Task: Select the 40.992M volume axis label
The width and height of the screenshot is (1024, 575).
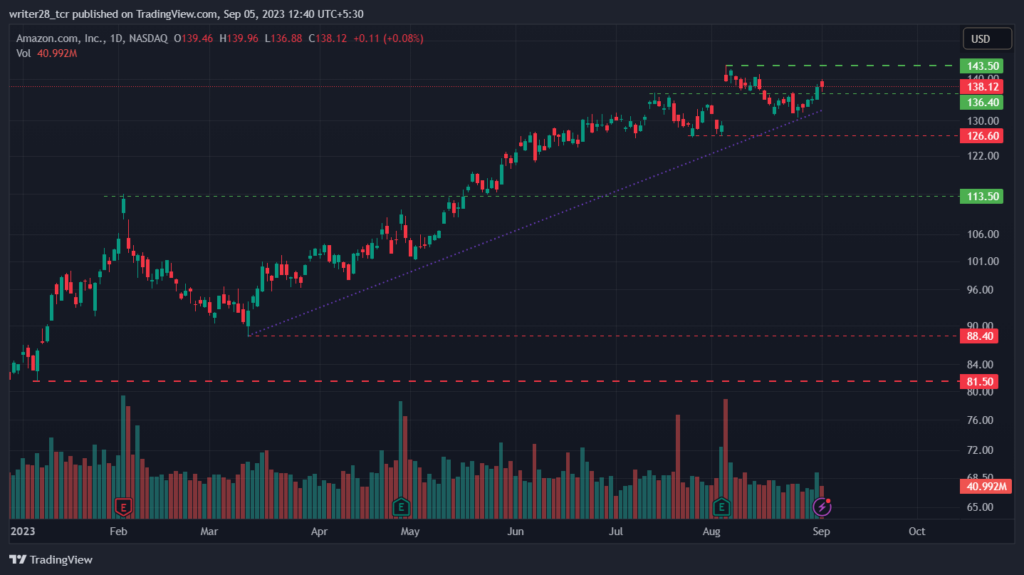Action: 985,486
